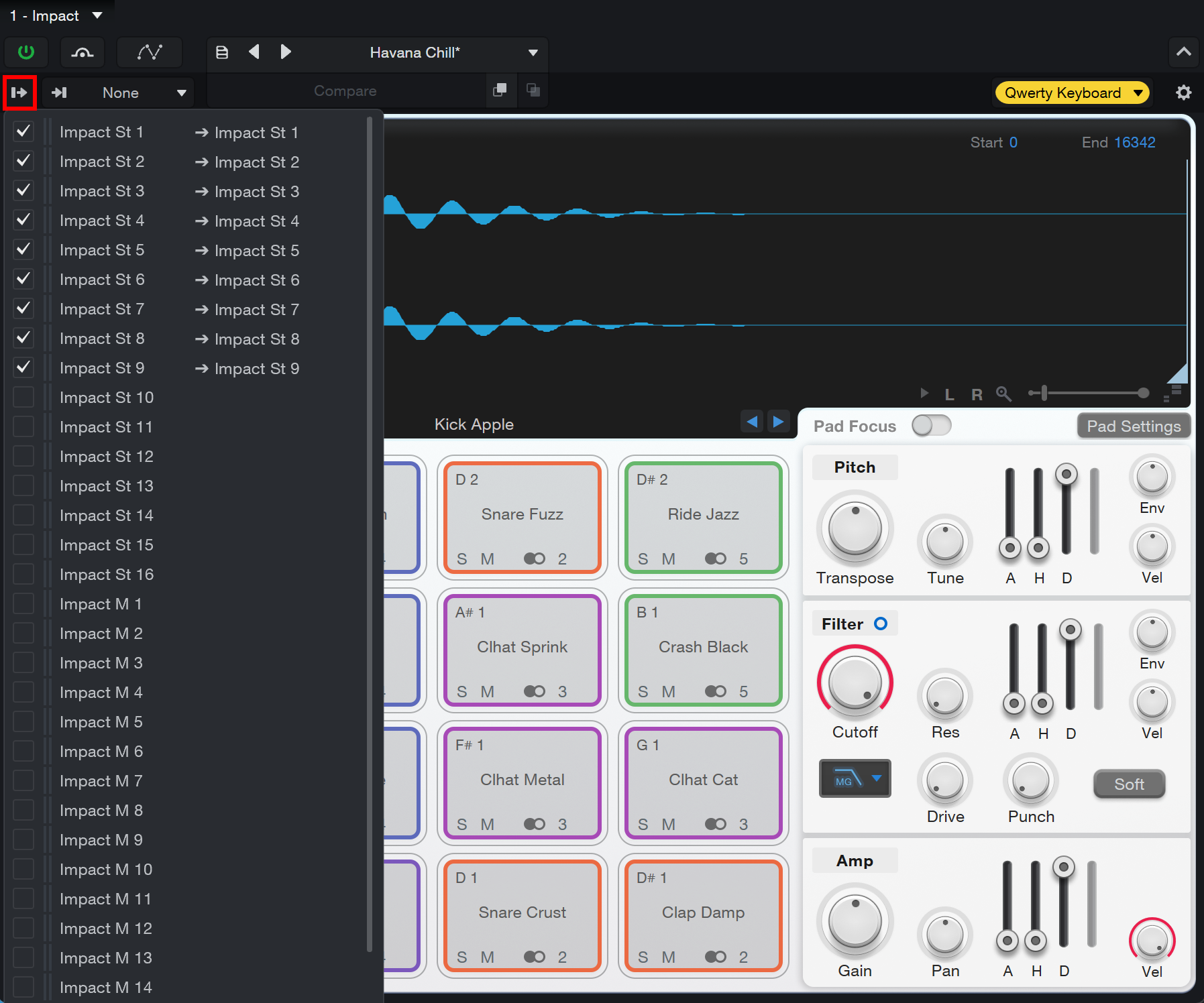This screenshot has width=1204, height=1003.
Task: Select Impact M 9 in output list
Action: [101, 840]
